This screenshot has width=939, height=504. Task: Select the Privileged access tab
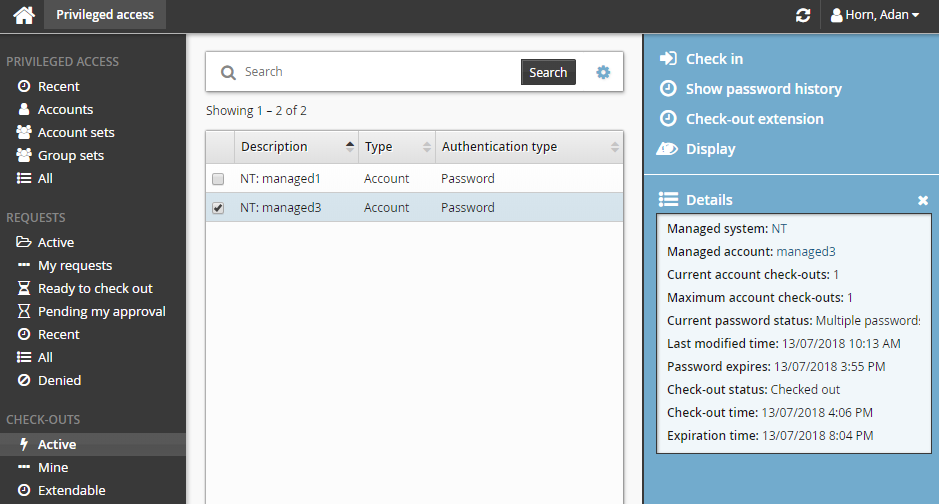tap(105, 15)
